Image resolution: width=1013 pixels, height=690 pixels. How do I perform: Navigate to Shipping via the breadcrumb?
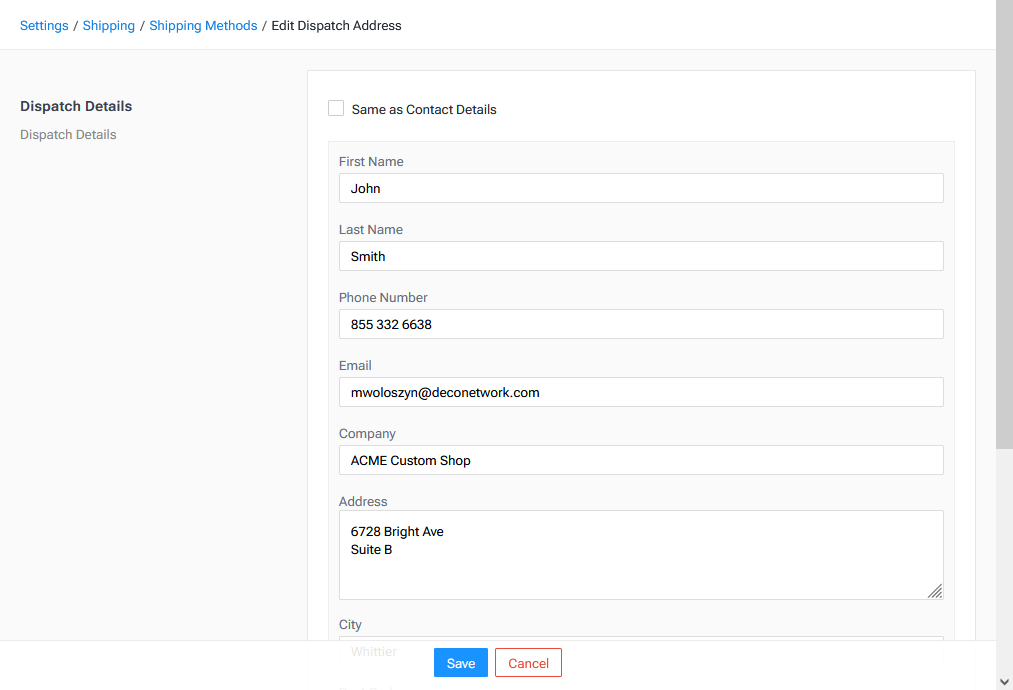pos(108,25)
